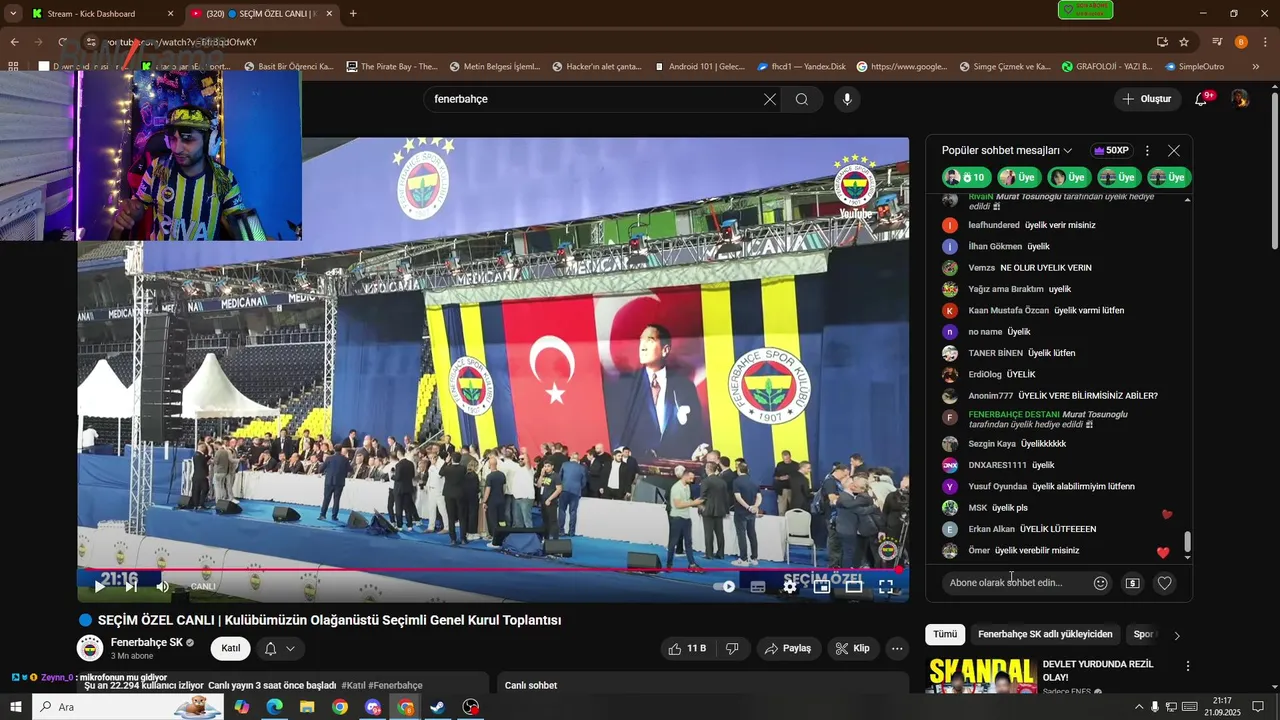Show more bookmarks chevron
Screen dimensions: 1280x720
point(1256,66)
